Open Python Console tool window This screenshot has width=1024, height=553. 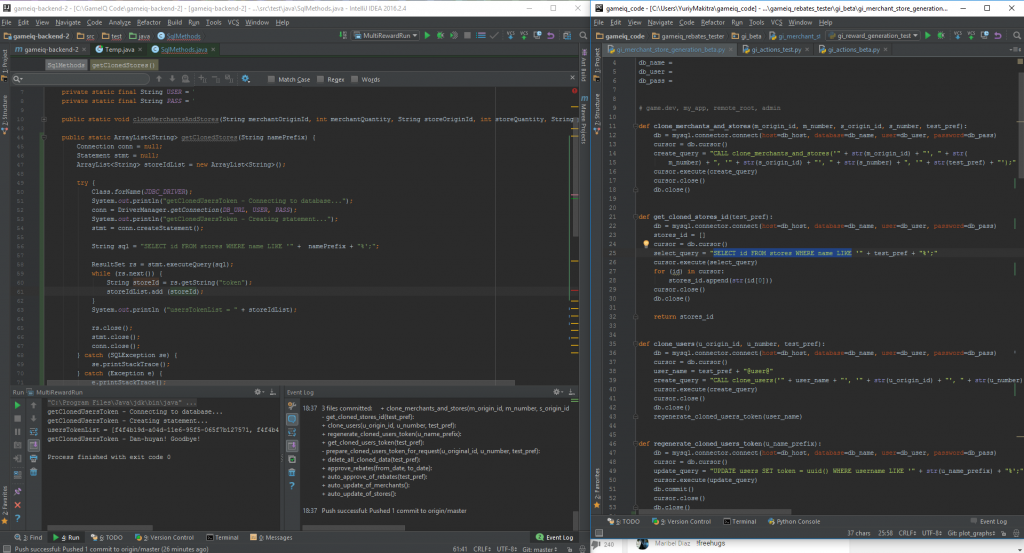tap(793, 522)
